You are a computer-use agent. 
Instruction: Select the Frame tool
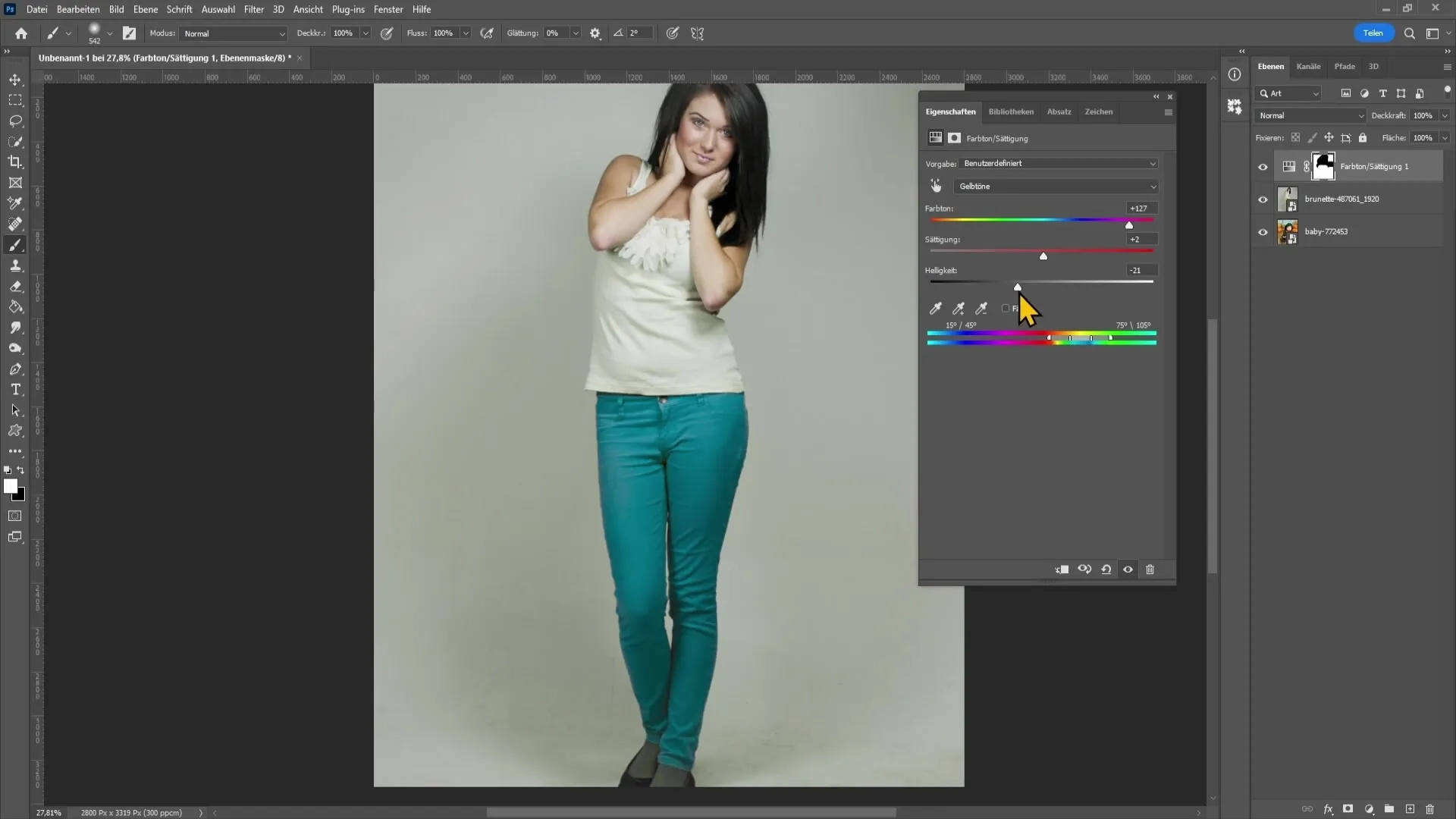(15, 183)
